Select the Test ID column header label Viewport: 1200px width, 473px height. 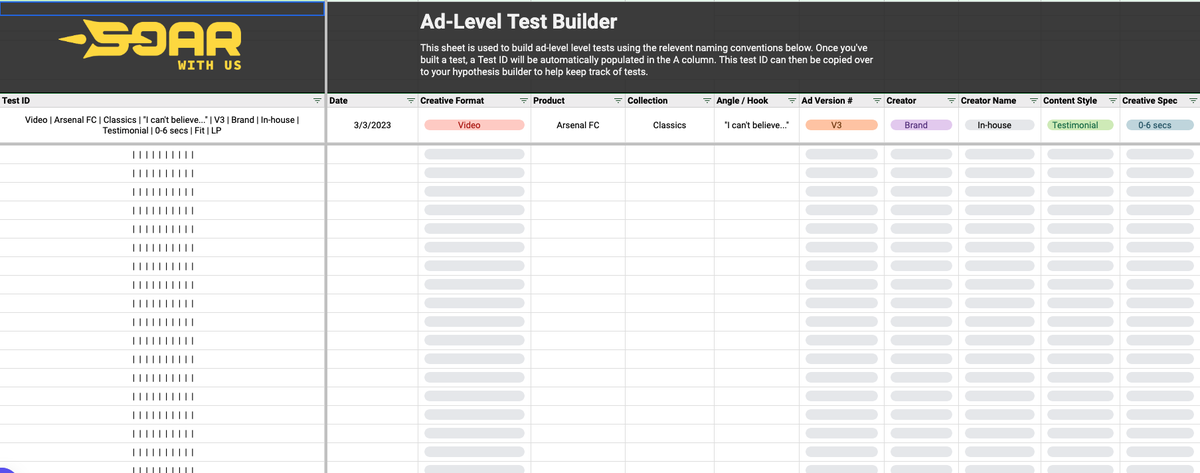(17, 101)
